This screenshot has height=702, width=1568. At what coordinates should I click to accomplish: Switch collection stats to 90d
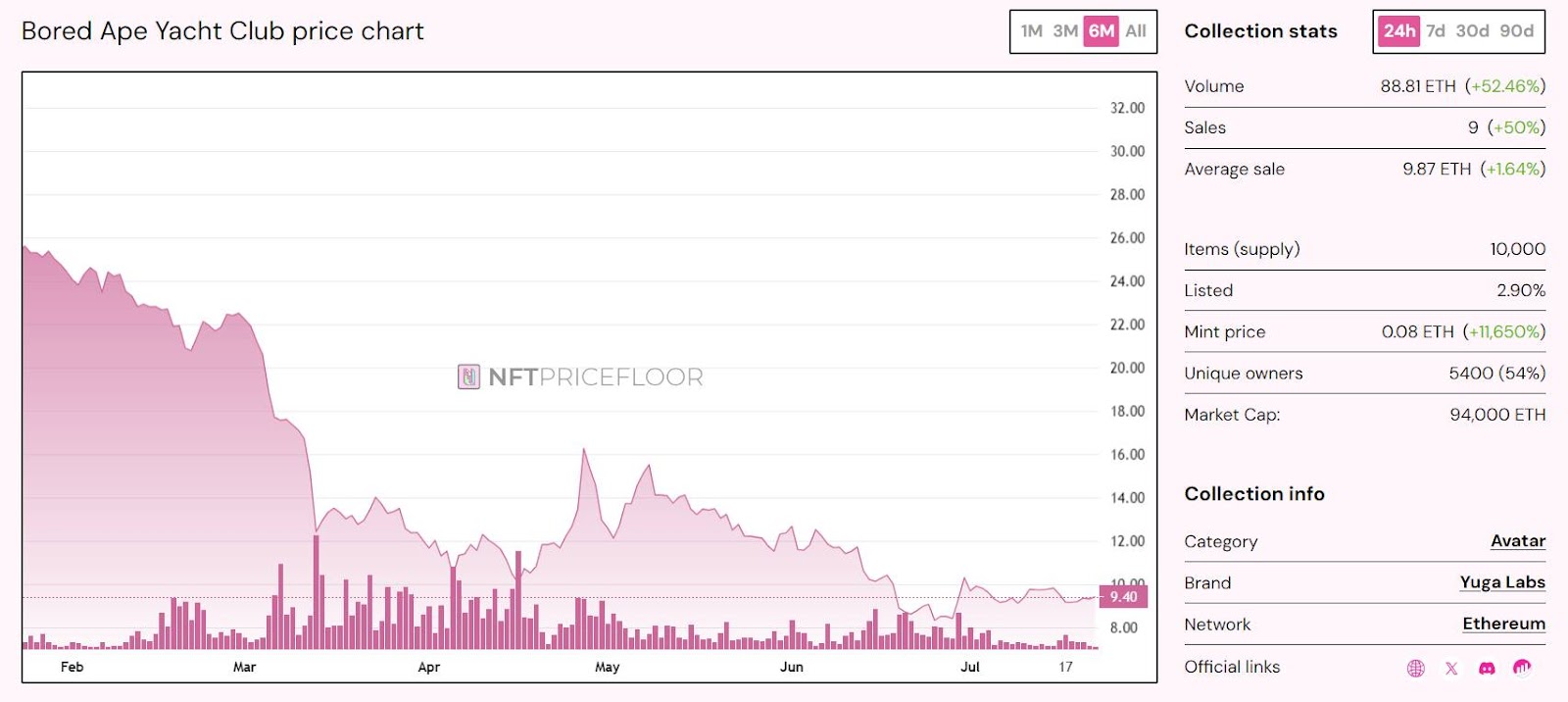point(1516,31)
